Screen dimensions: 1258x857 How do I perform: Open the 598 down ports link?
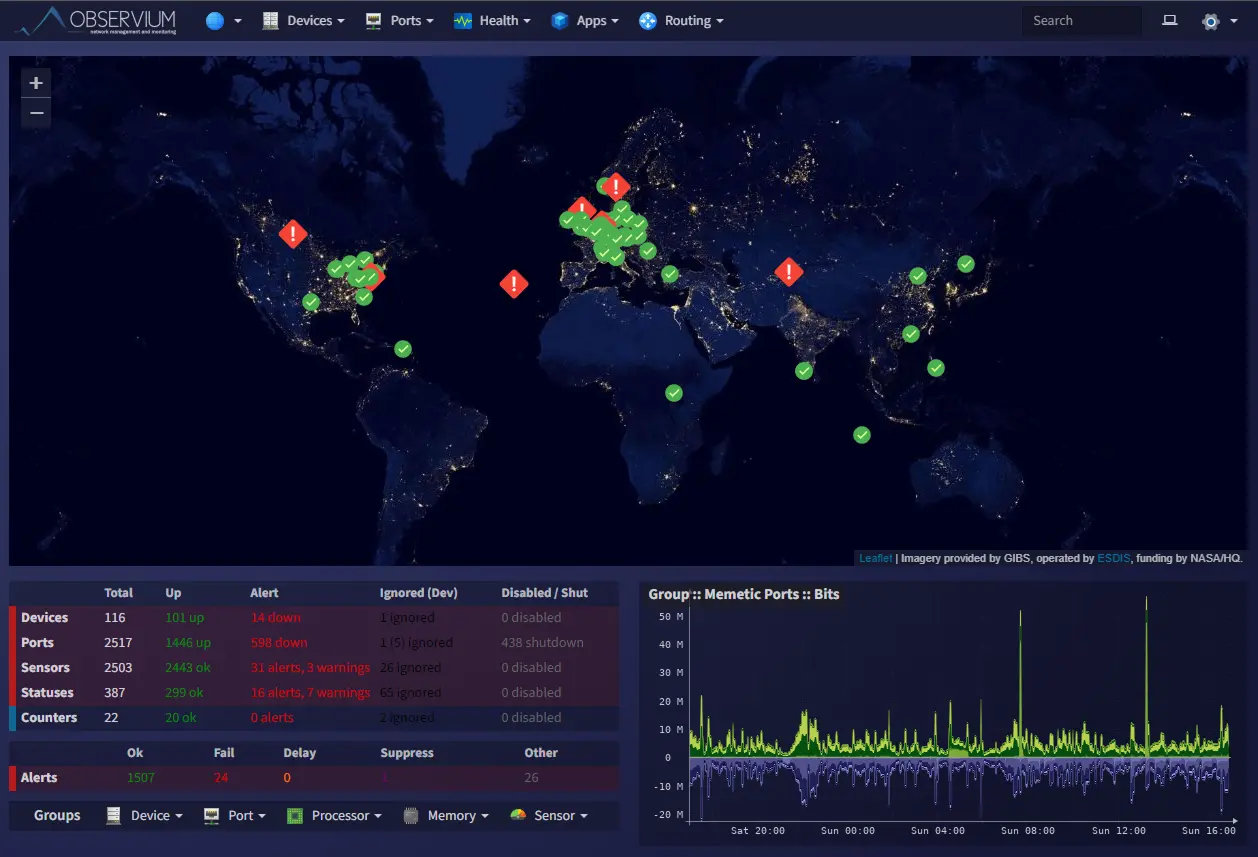coord(278,642)
